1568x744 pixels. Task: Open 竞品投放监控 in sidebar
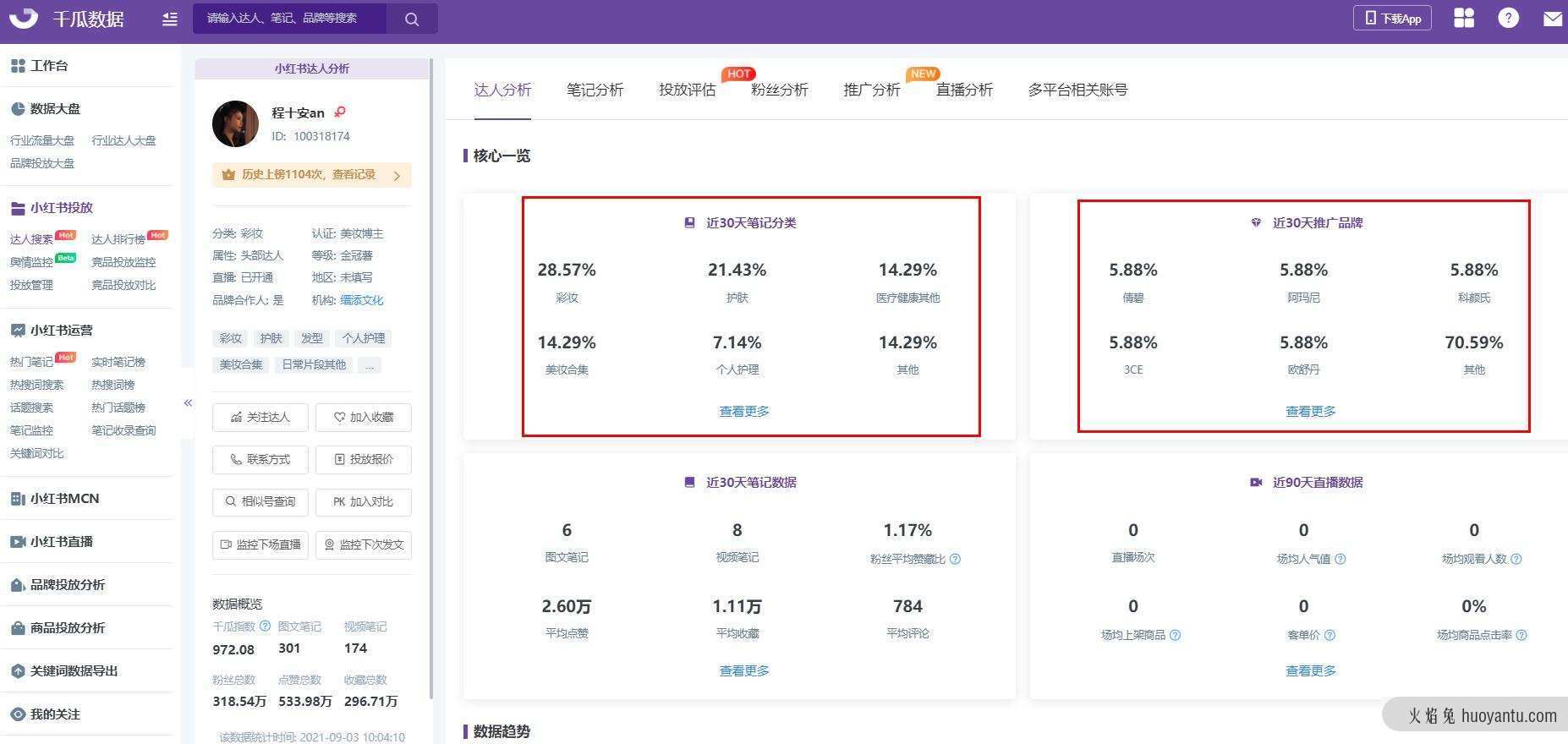[x=123, y=262]
